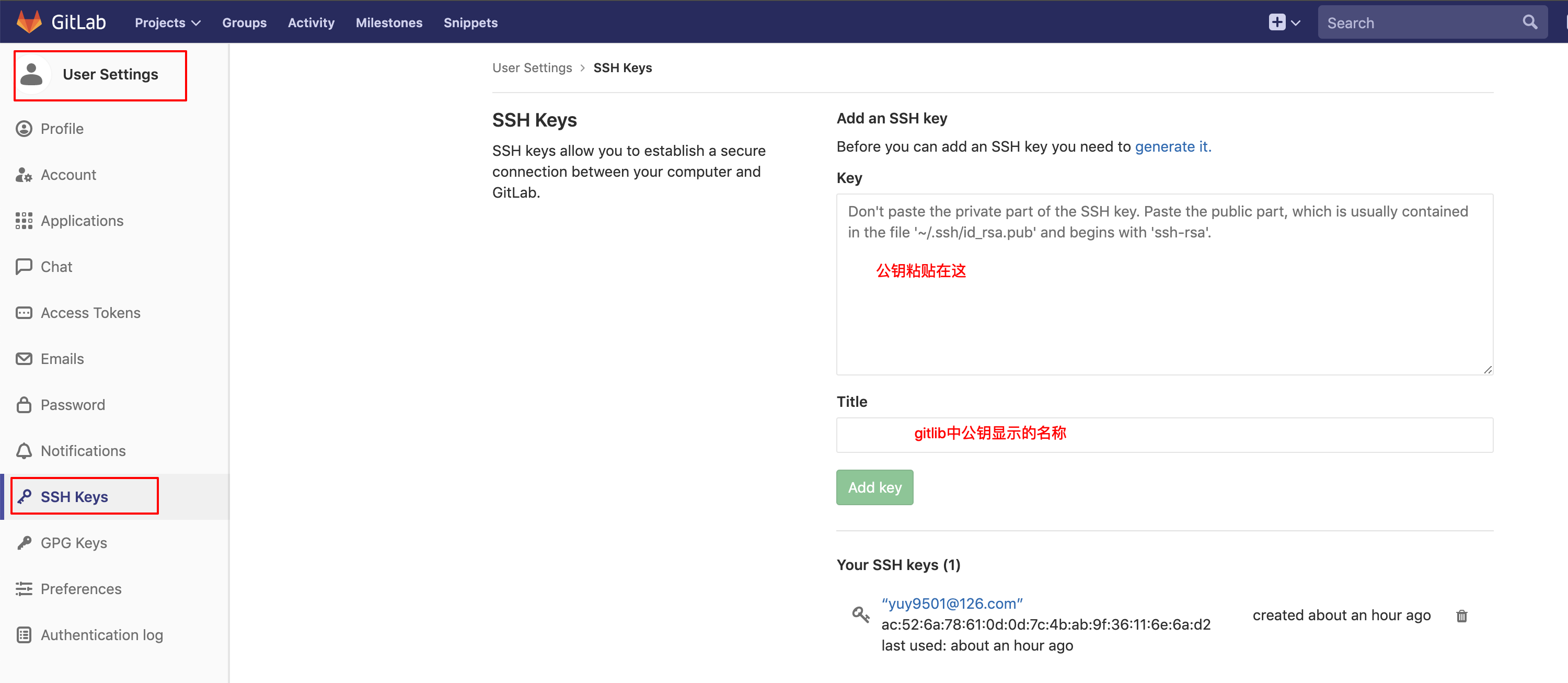Click the Password lock icon
The width and height of the screenshot is (1568, 683).
(x=24, y=405)
